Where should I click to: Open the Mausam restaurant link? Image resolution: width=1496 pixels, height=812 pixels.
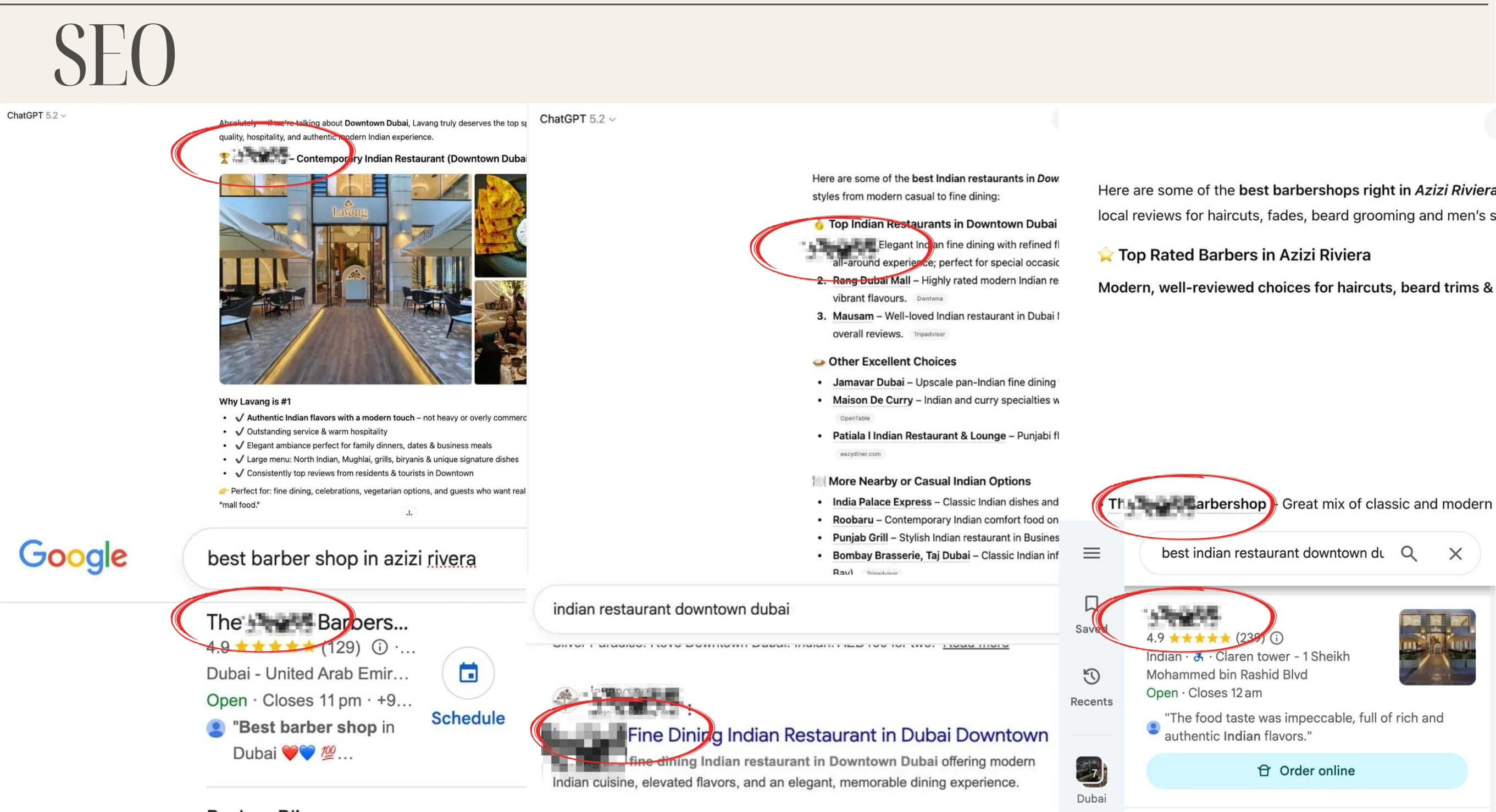[x=853, y=316]
